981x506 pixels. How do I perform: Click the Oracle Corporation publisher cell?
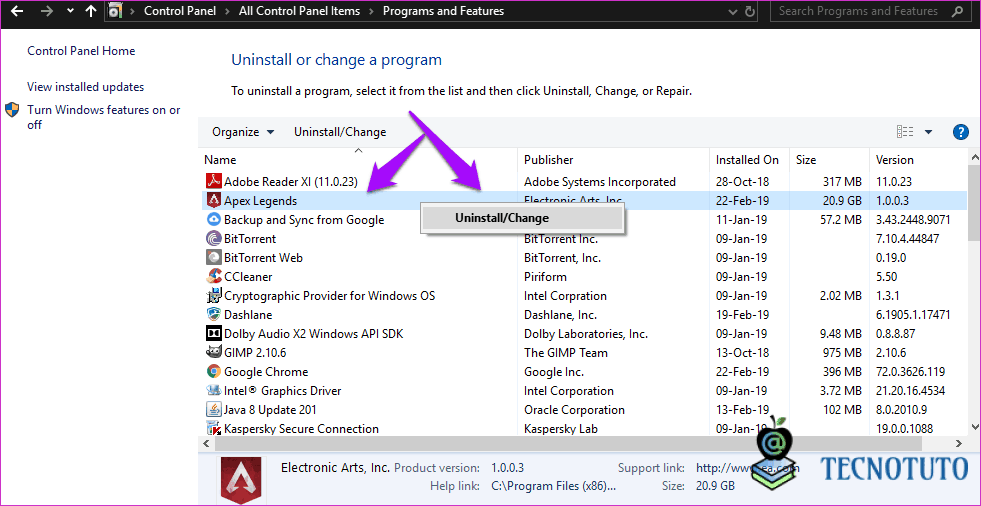tap(574, 410)
